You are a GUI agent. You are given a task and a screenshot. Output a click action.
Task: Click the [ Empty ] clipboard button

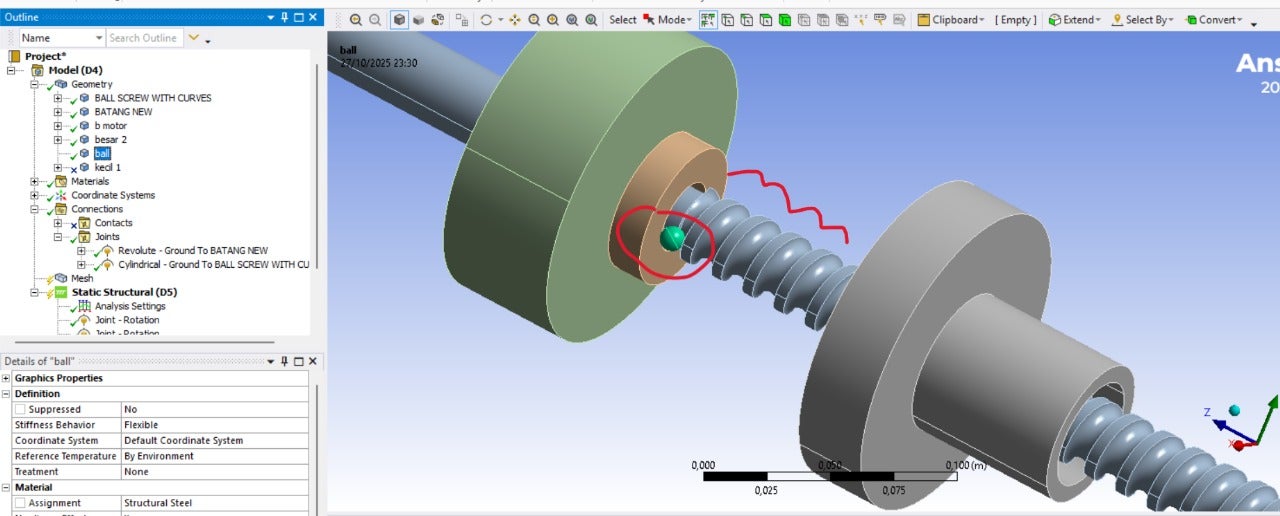(1016, 20)
